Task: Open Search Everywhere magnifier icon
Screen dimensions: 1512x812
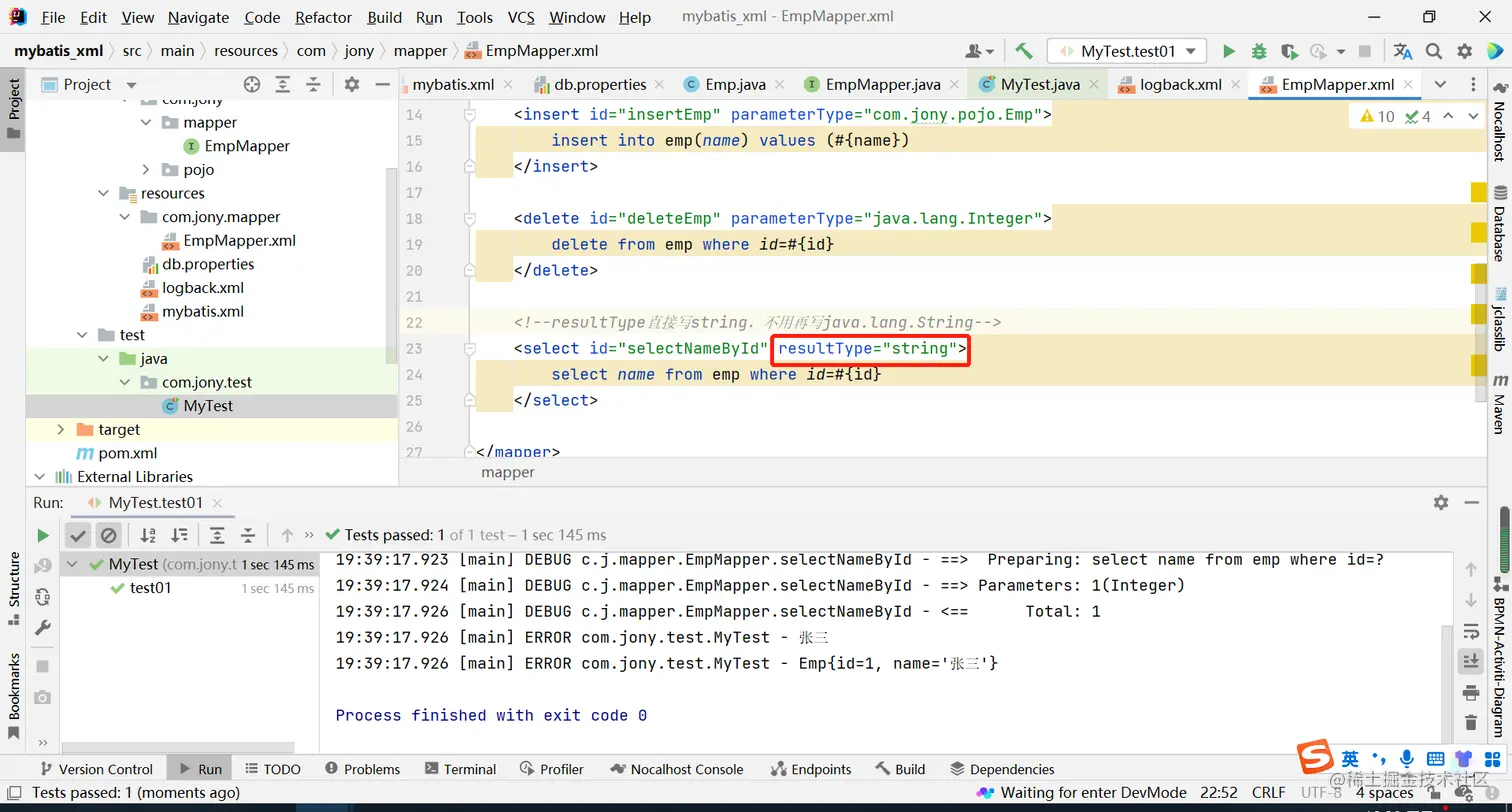Action: [1434, 51]
